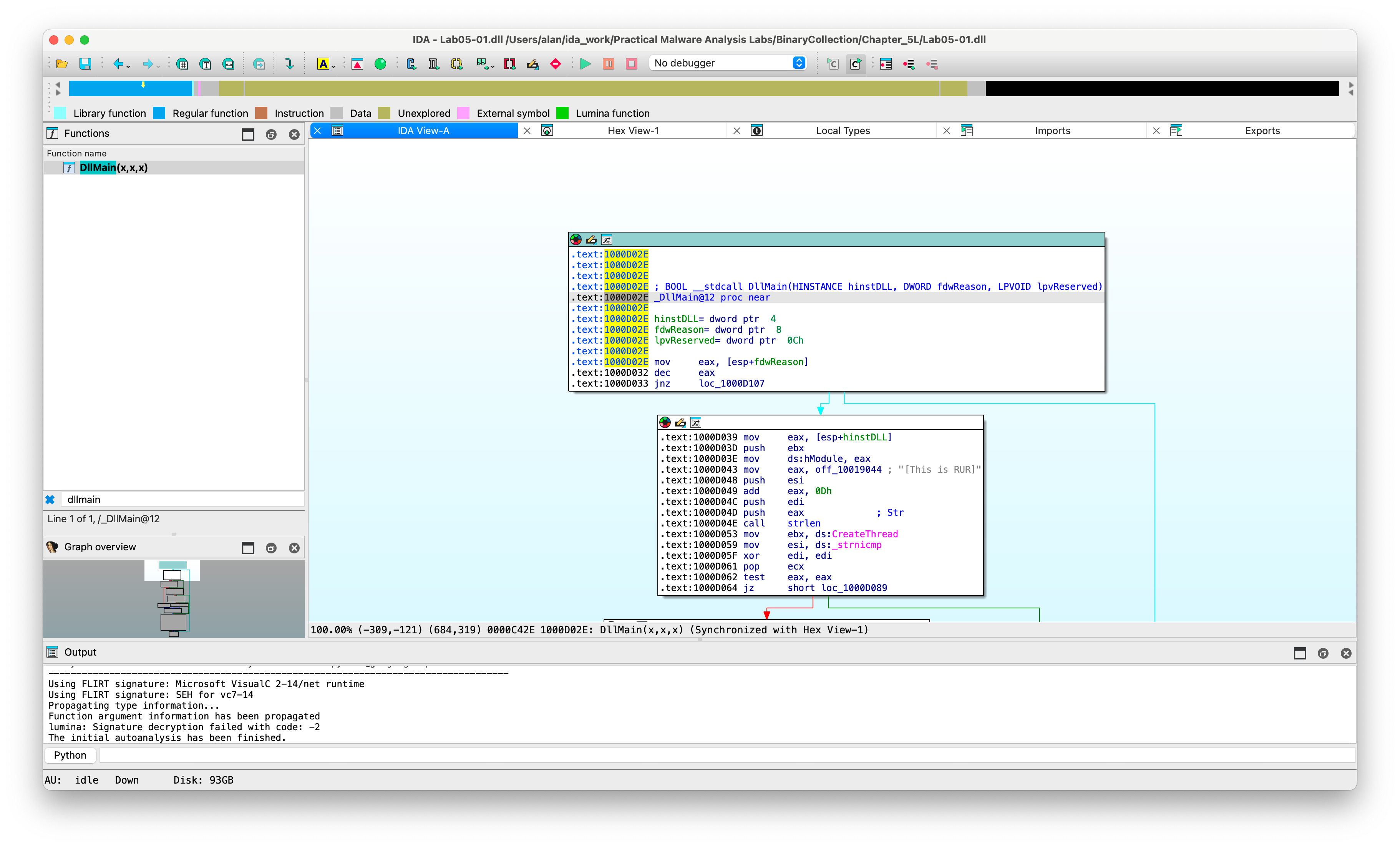Viewport: 1400px width, 847px height.
Task: Click the Function name column header
Action: [174, 153]
